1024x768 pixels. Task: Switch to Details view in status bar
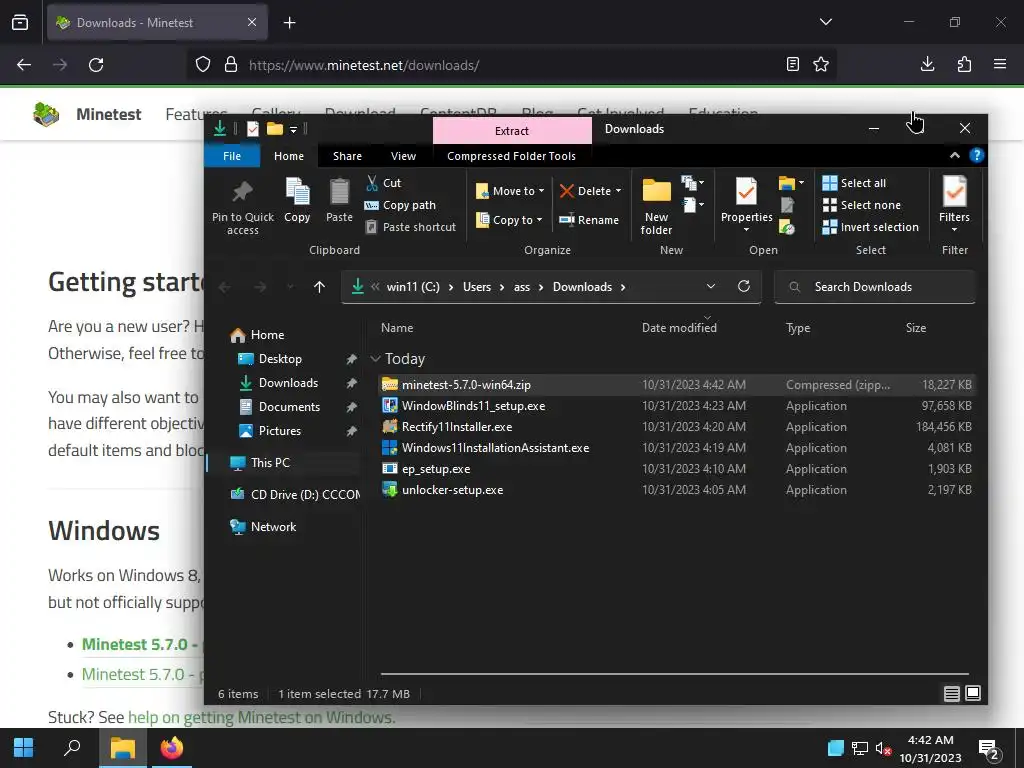(952, 694)
